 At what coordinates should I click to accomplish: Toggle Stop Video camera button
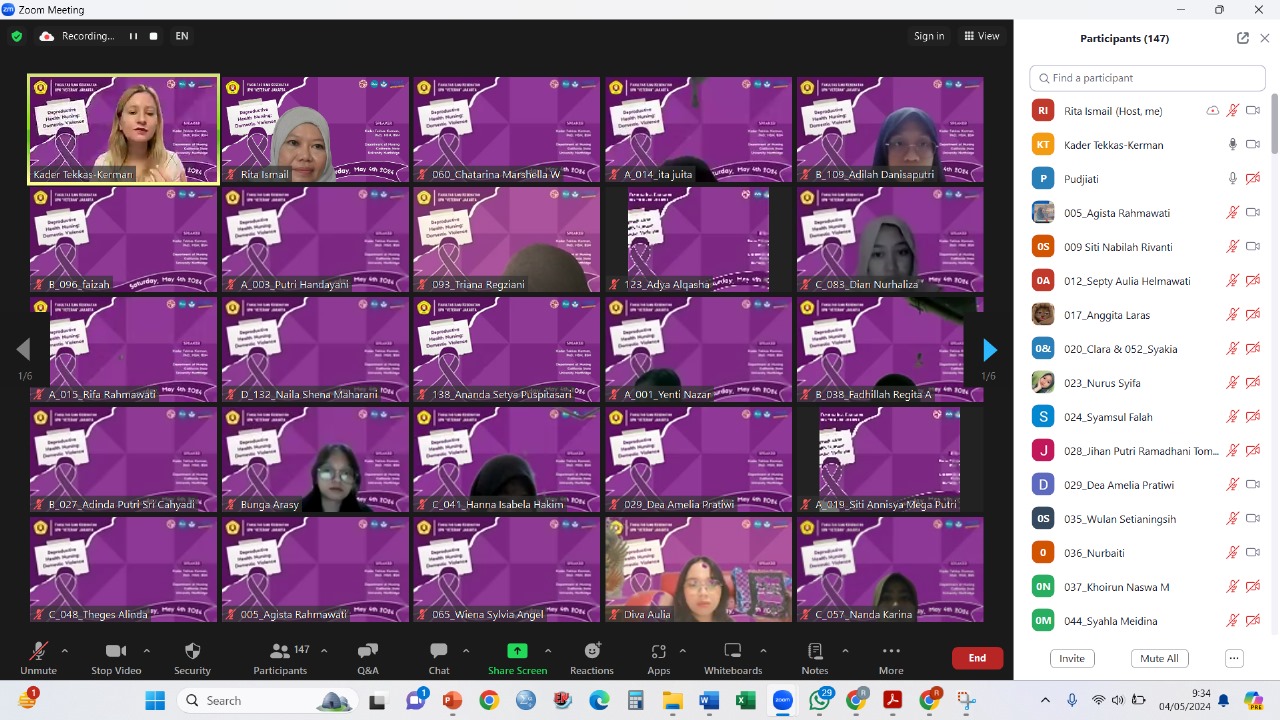pos(116,652)
